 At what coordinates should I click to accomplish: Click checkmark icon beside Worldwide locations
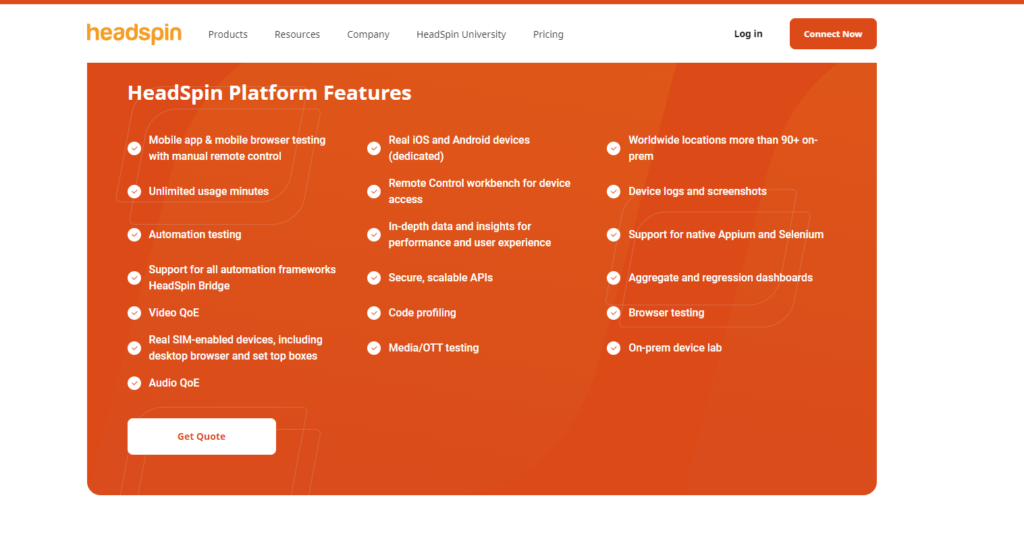coord(613,148)
